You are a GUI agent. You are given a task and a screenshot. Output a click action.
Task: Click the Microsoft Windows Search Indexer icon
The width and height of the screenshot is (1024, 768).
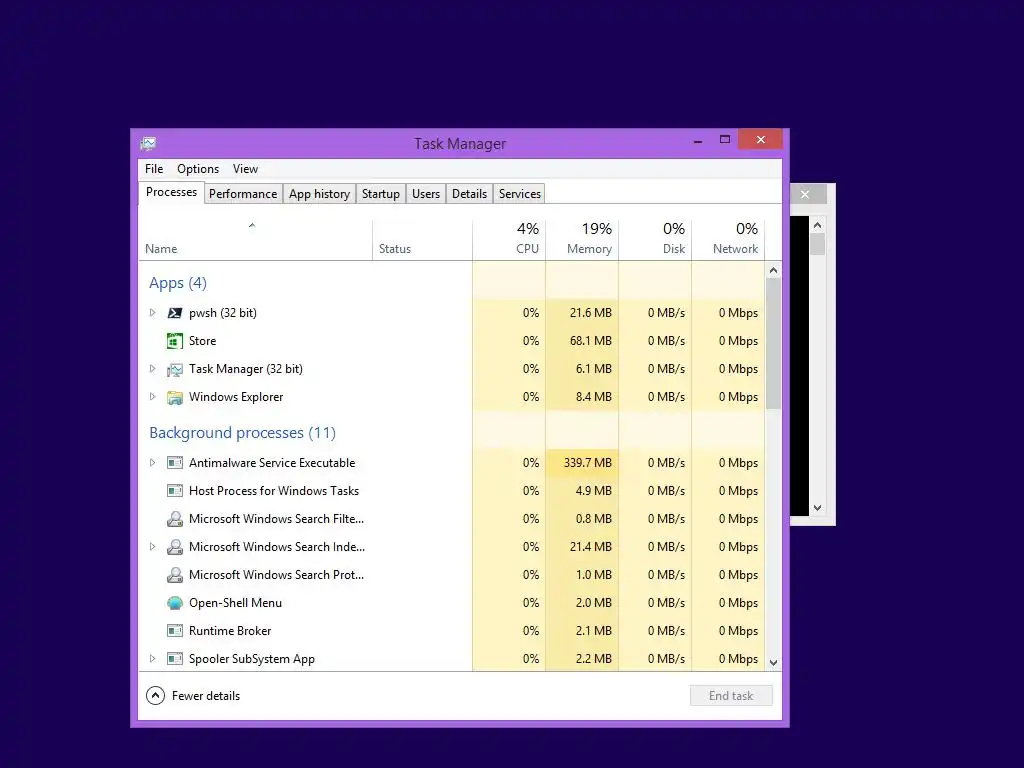click(174, 547)
